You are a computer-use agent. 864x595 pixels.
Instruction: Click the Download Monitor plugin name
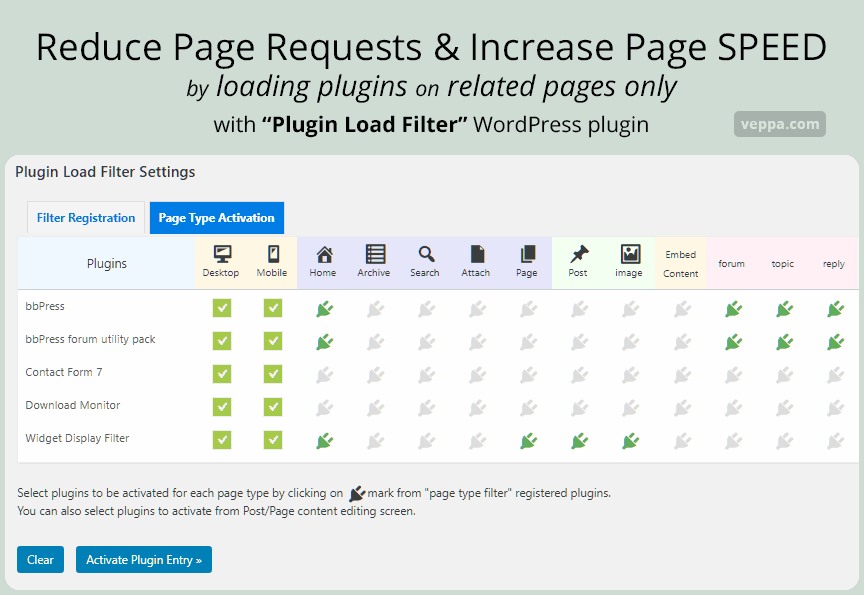tap(73, 405)
